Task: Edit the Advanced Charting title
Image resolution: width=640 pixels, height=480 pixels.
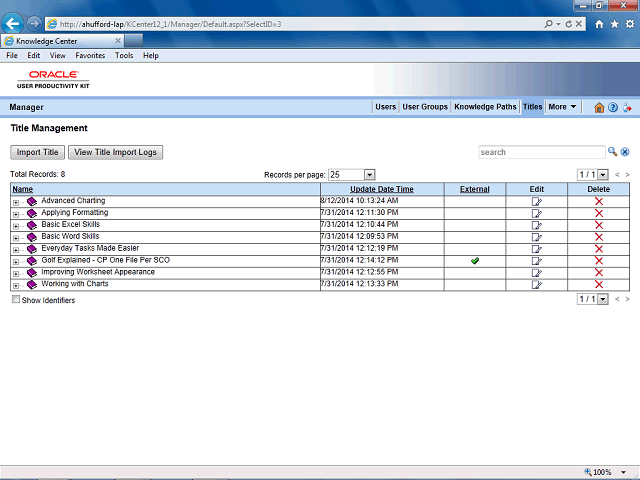Action: click(536, 201)
